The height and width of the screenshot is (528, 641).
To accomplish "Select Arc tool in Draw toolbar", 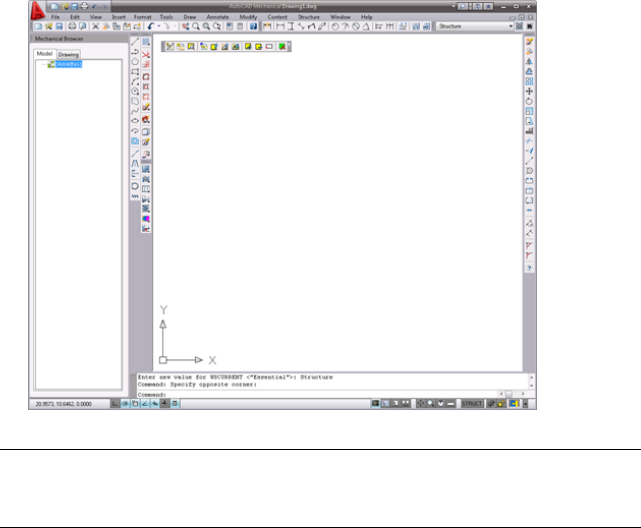I will (135, 81).
